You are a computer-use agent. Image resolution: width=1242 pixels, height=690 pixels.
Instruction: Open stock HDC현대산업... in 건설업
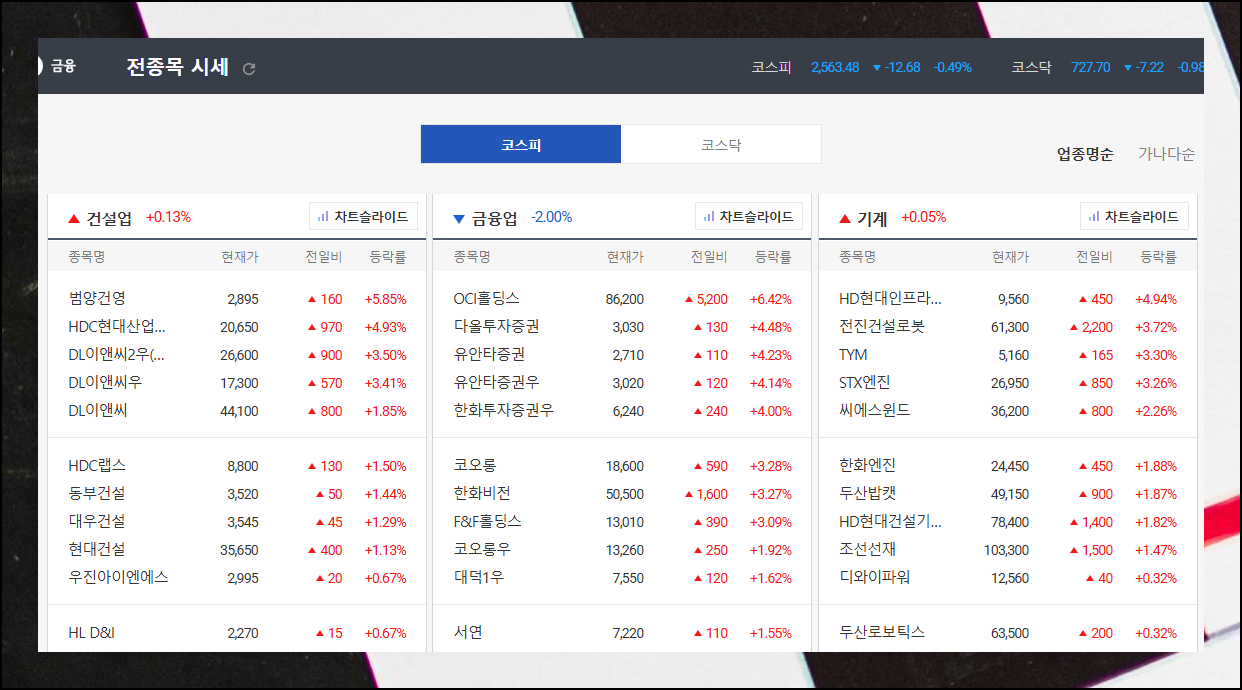tap(117, 327)
